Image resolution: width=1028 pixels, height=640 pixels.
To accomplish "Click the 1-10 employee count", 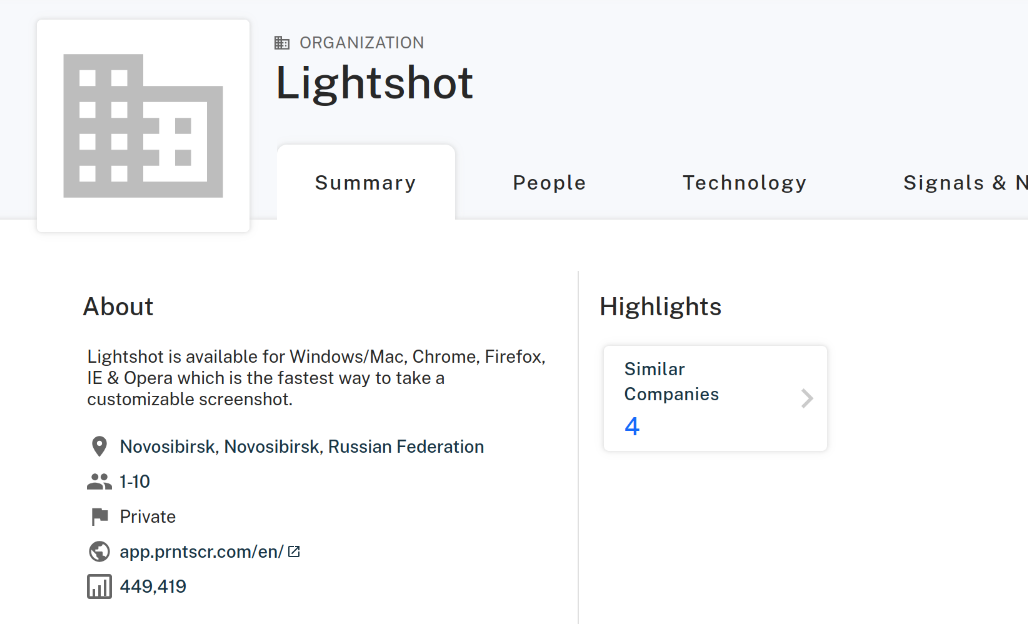I will [x=135, y=482].
